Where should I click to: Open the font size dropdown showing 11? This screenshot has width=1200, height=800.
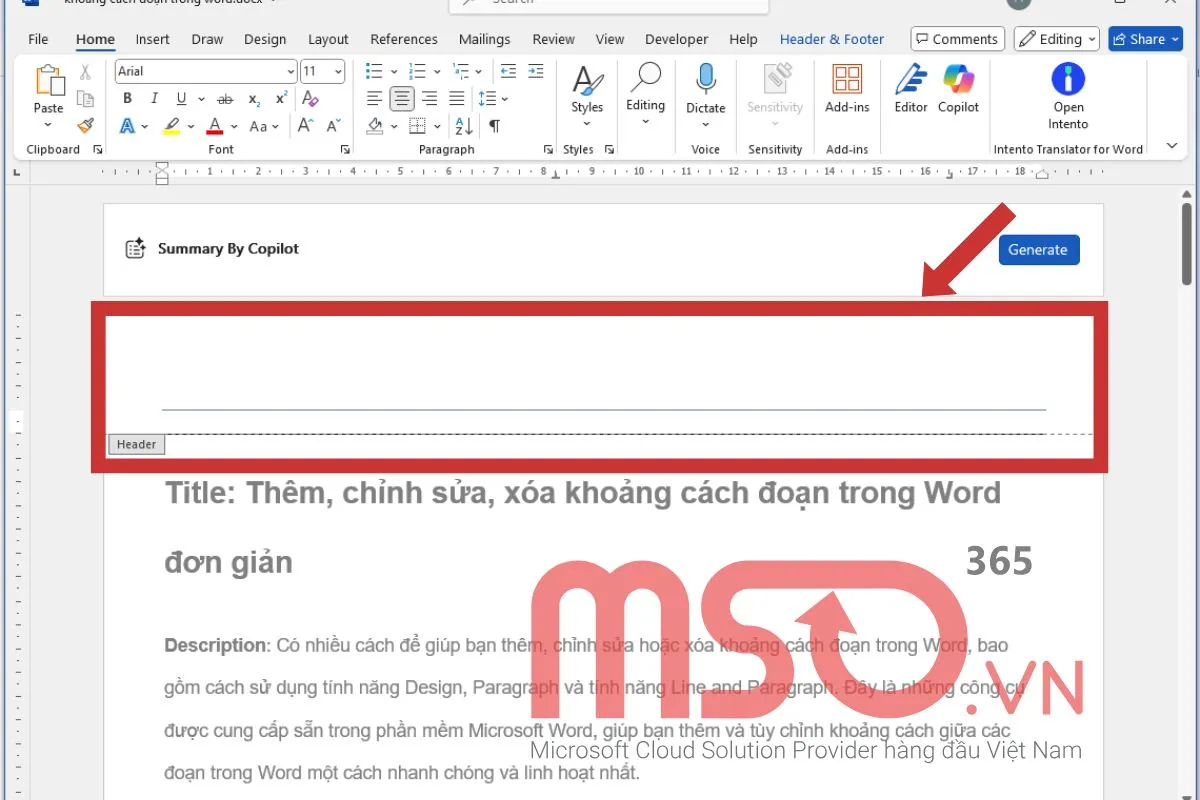click(338, 71)
